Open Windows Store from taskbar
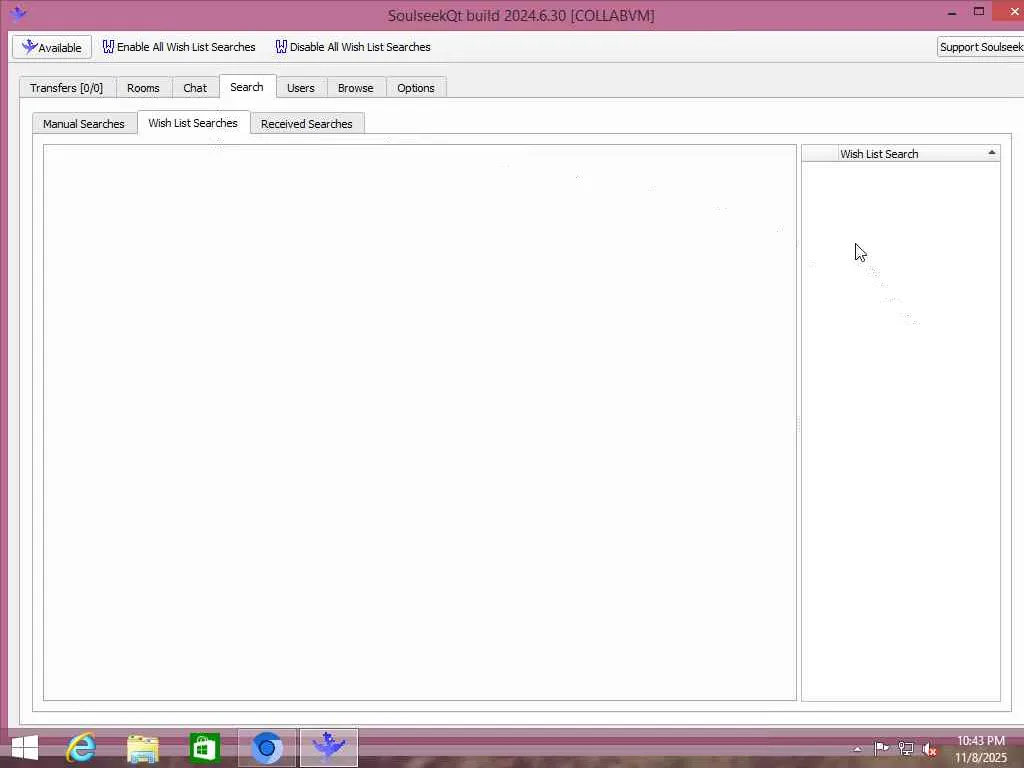Viewport: 1024px width, 768px height. coord(204,748)
